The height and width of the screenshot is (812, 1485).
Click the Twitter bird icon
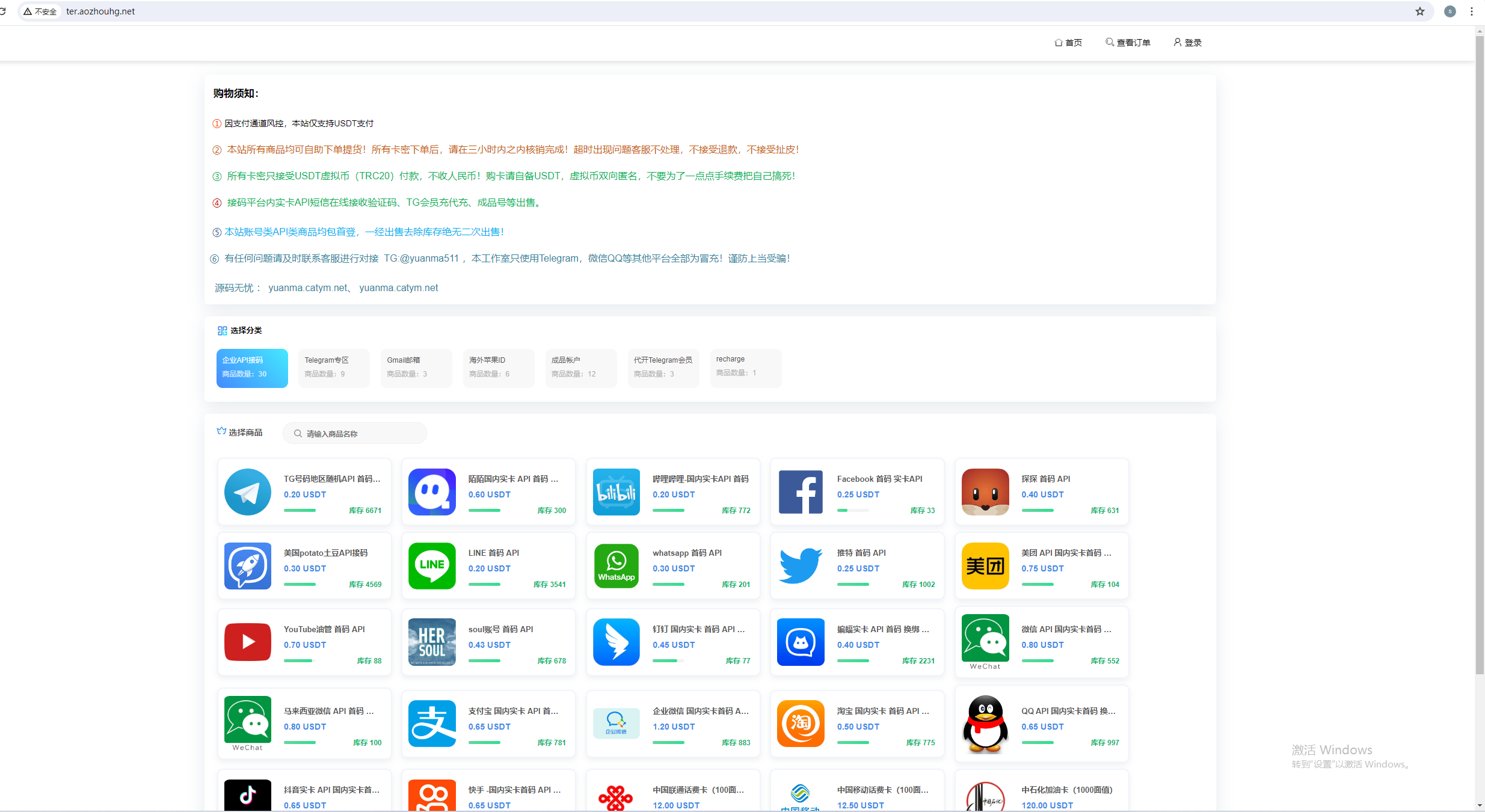pyautogui.click(x=800, y=566)
